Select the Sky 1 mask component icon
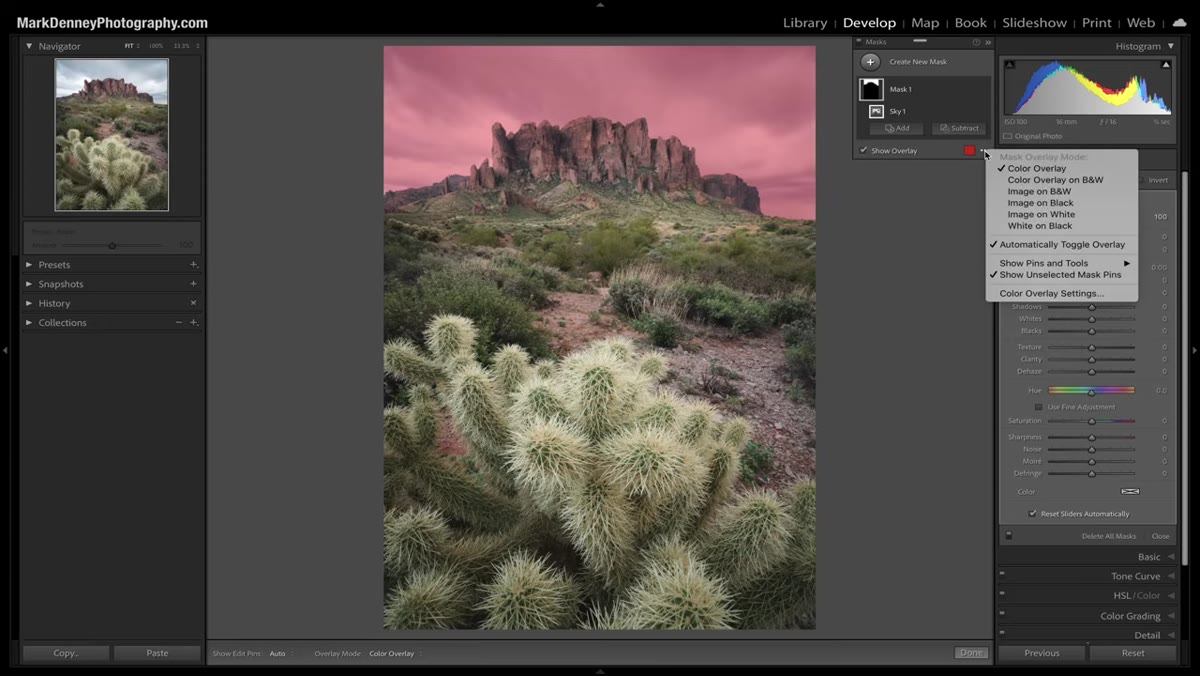This screenshot has height=676, width=1200. click(876, 111)
